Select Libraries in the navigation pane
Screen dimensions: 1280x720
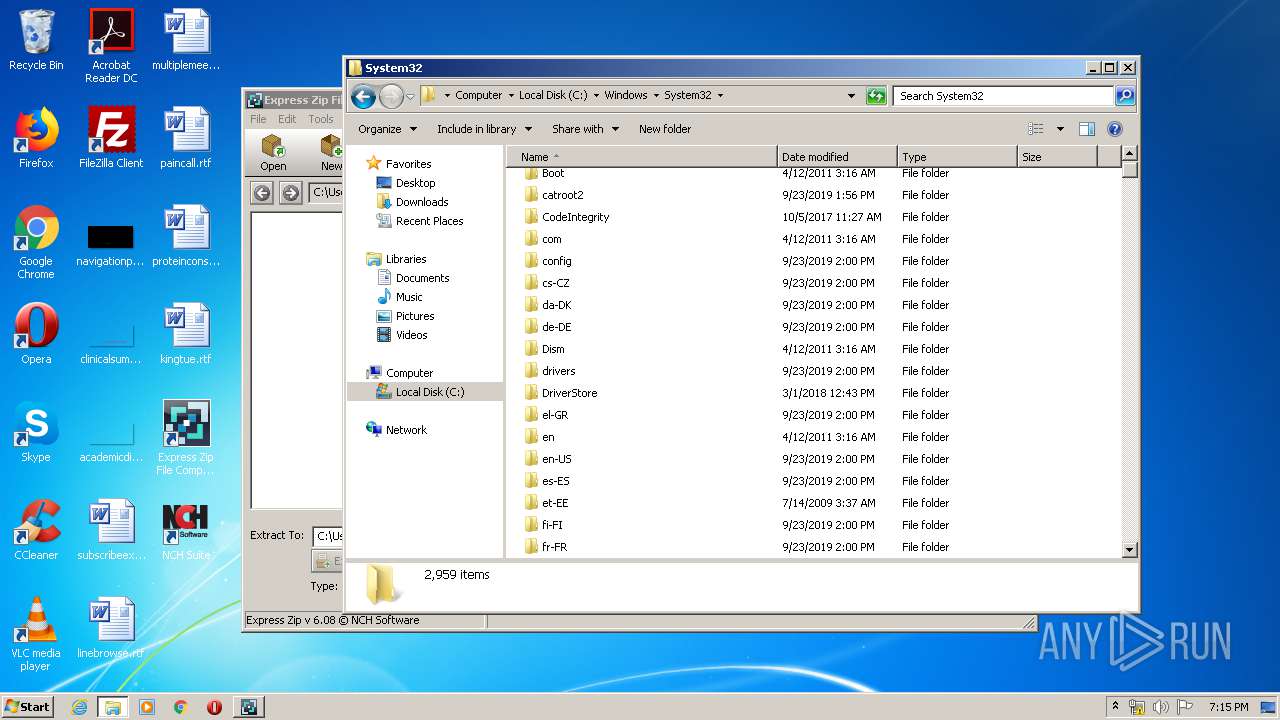coord(406,259)
